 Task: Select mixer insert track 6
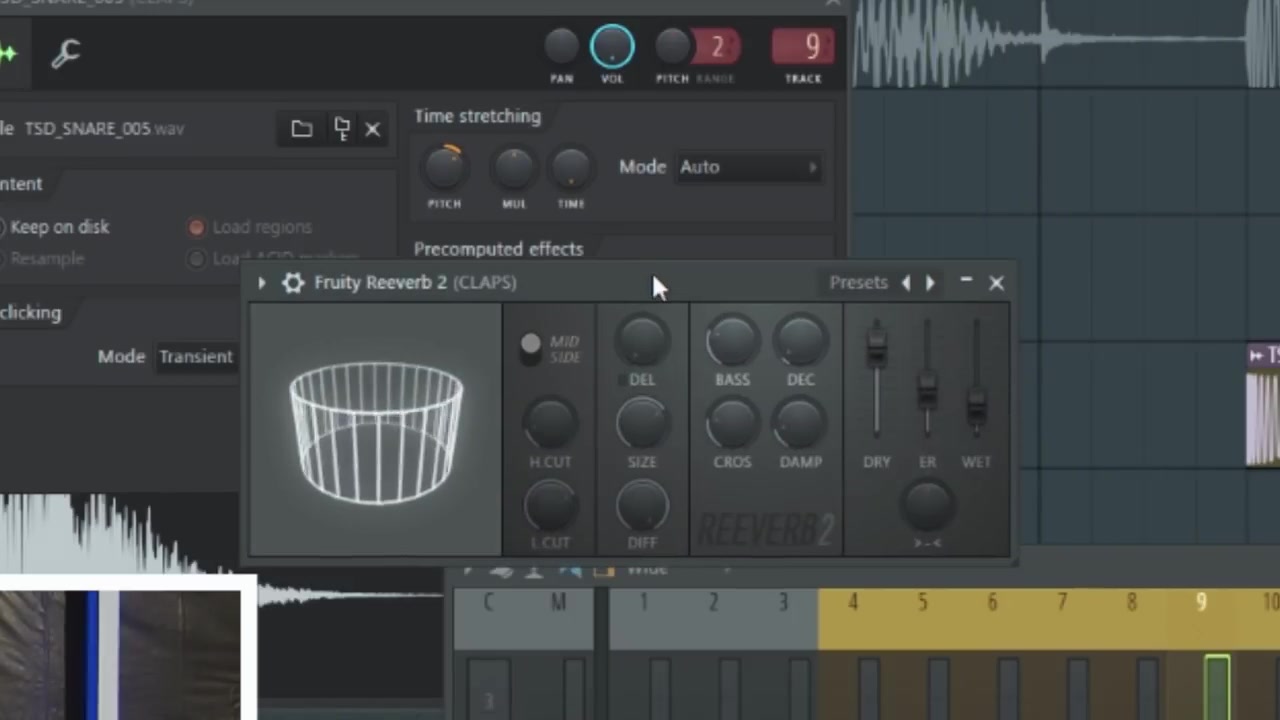[992, 603]
